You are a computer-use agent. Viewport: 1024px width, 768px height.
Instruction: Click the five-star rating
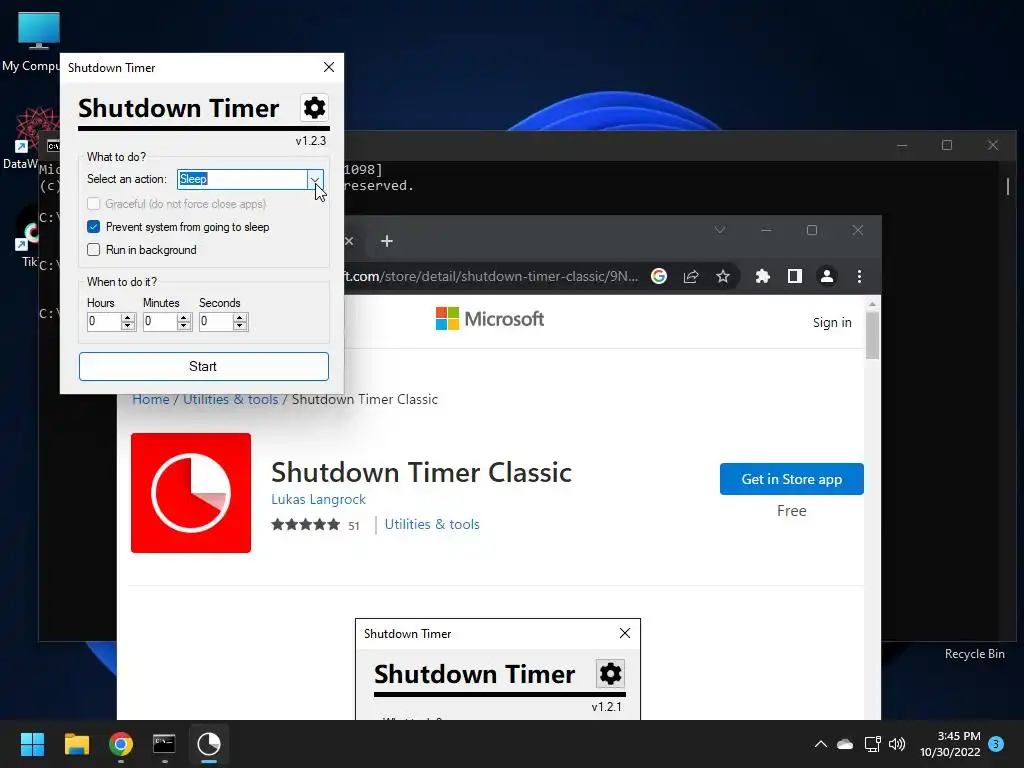pyautogui.click(x=306, y=524)
